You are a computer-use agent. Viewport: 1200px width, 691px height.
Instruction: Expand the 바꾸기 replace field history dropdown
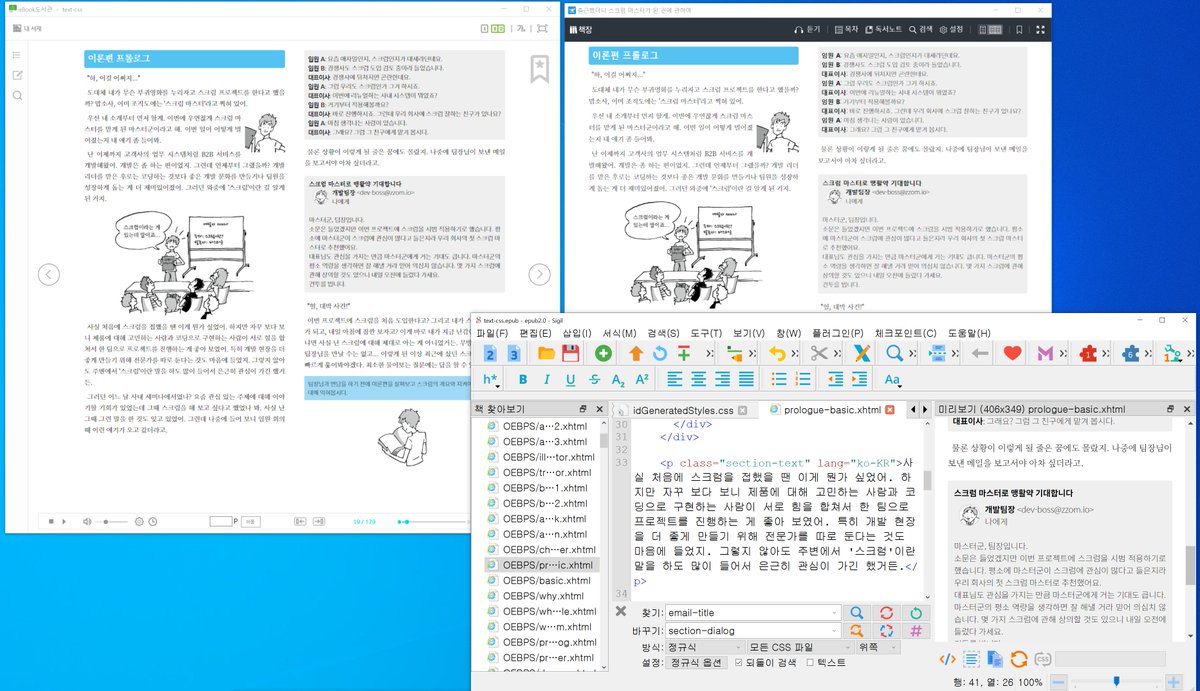(x=834, y=631)
